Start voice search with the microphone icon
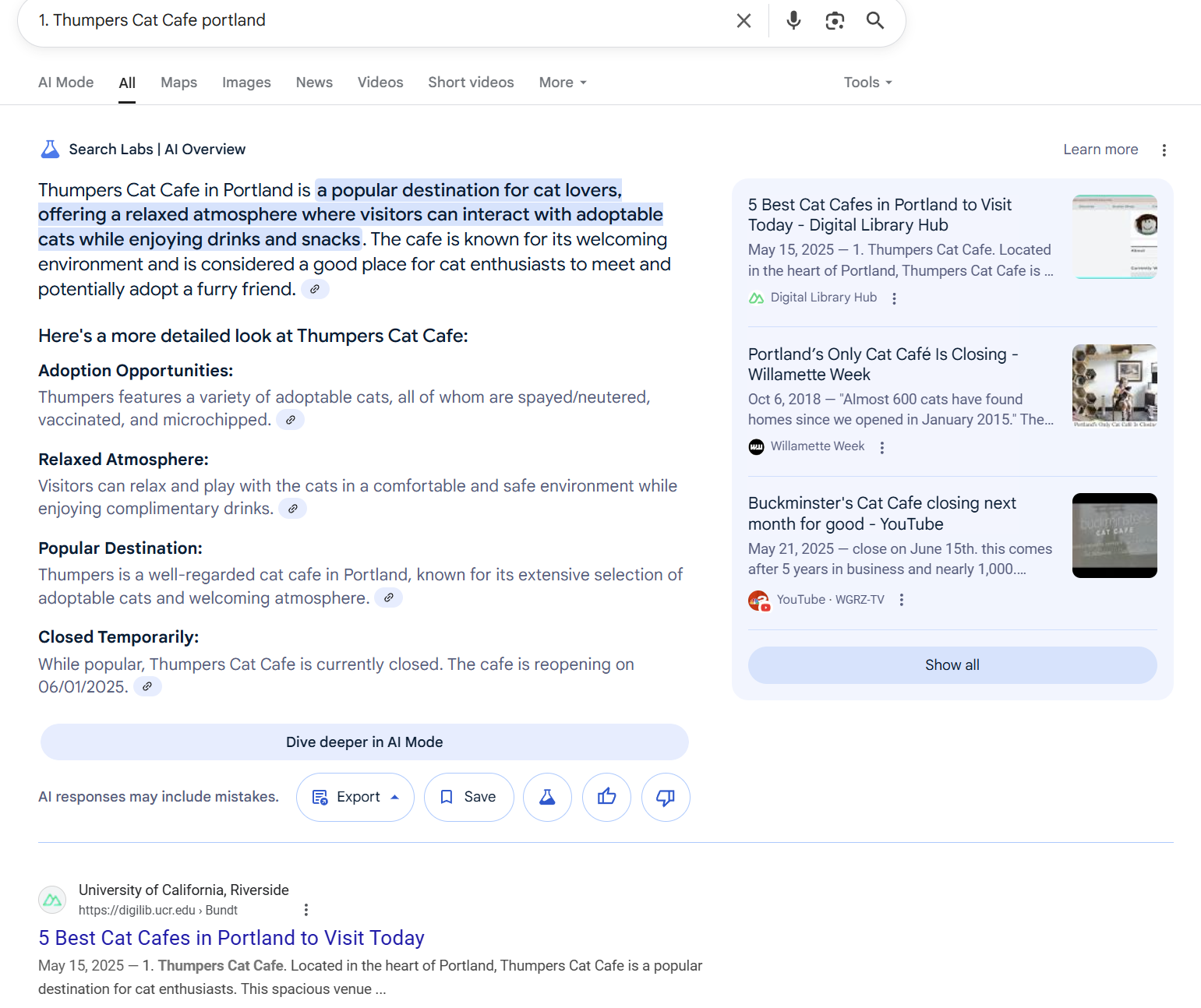1201x1008 pixels. pos(793,20)
